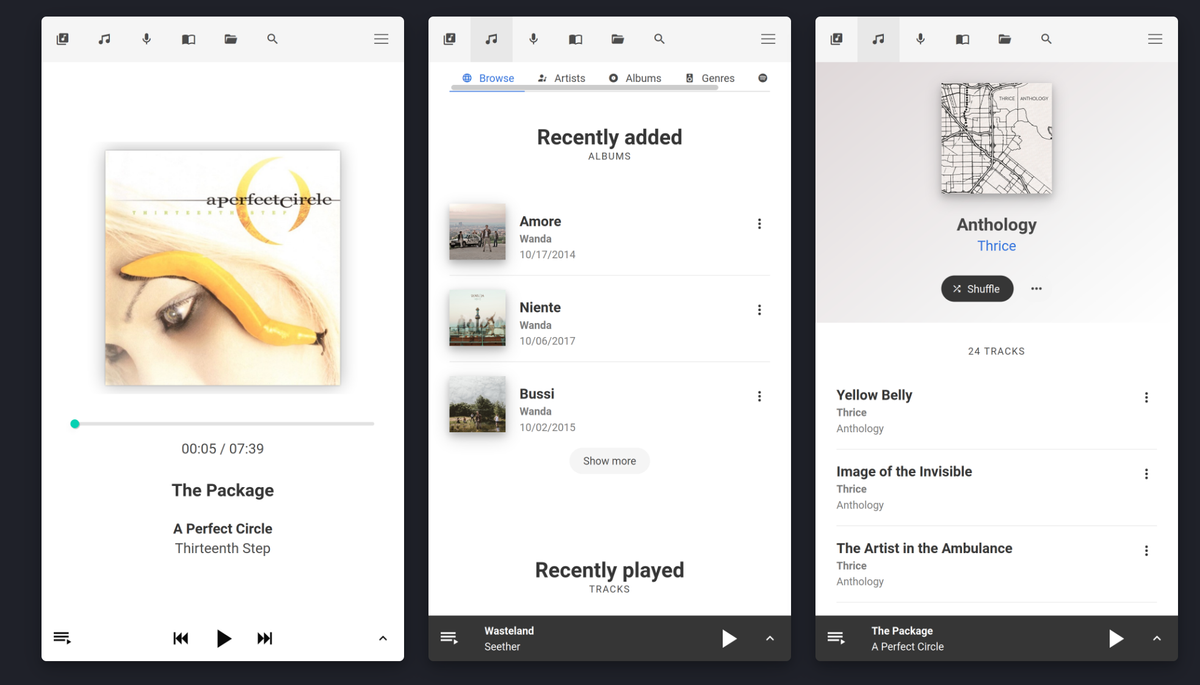Shuffle the Anthology album

point(977,289)
